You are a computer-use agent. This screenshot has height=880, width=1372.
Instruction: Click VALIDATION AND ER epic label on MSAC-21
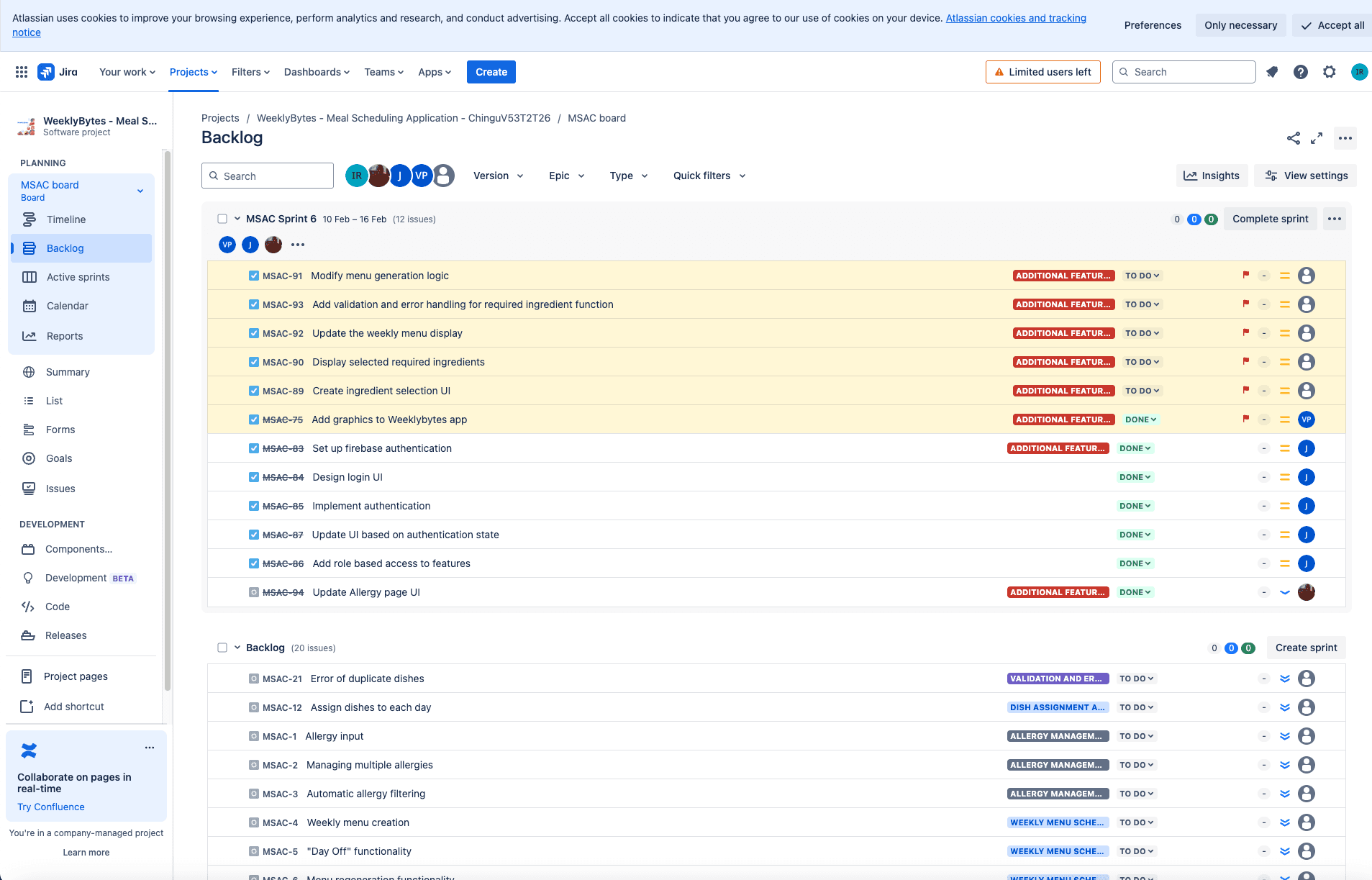pos(1058,679)
